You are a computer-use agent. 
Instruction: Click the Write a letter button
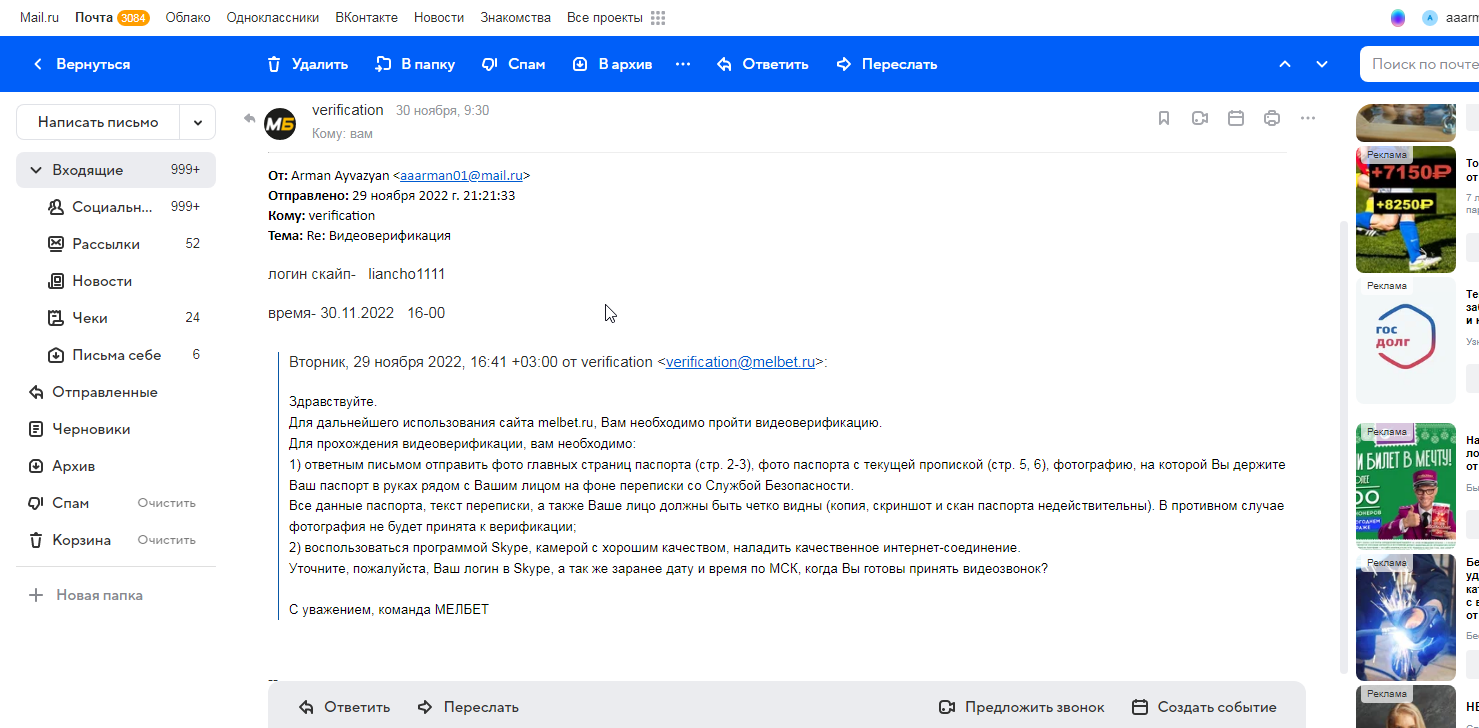point(98,122)
